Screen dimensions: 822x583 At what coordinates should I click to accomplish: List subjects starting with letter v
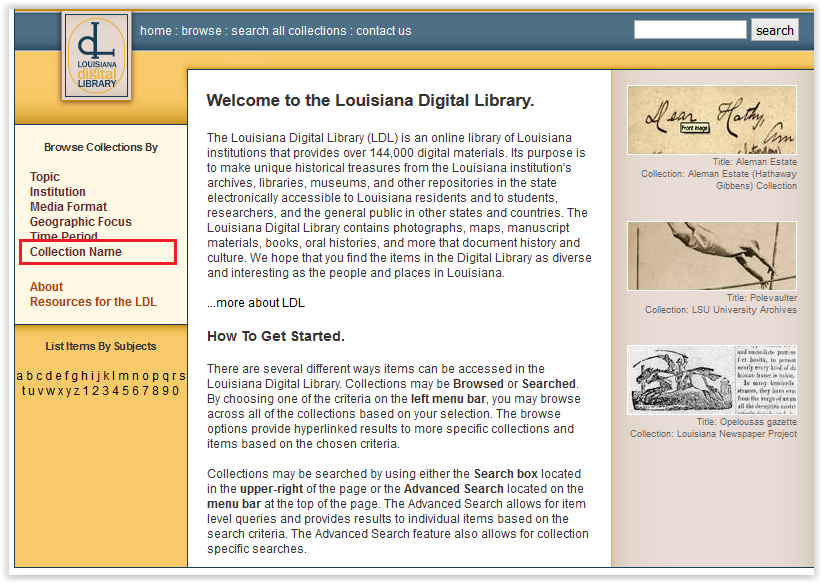40,391
